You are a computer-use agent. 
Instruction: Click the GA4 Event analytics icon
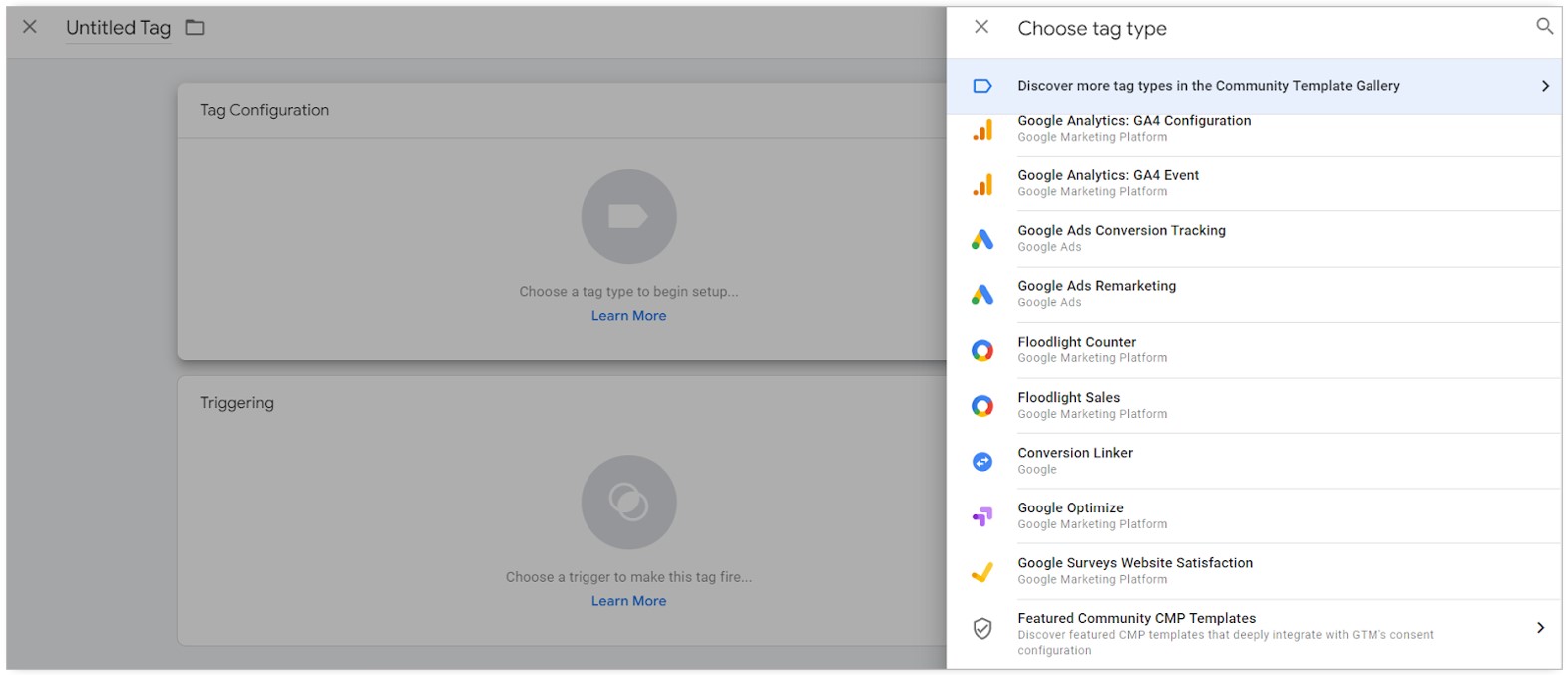coord(982,184)
